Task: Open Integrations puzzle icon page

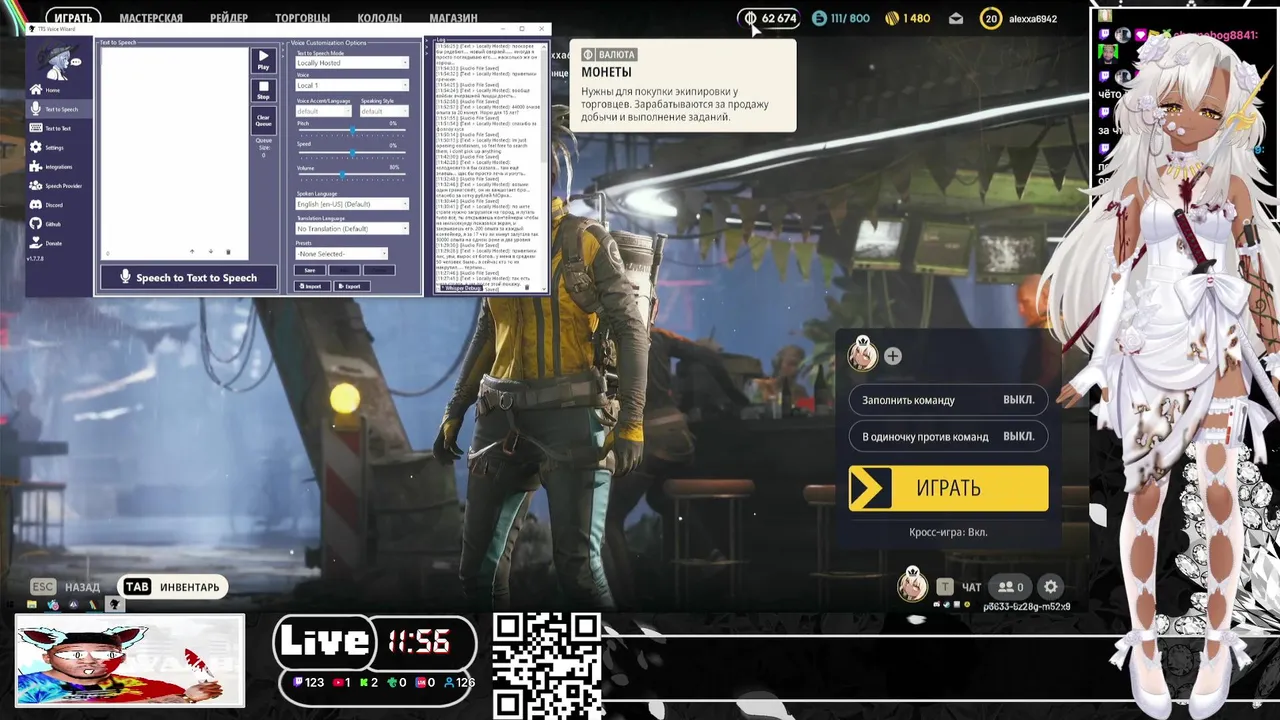Action: [x=58, y=167]
